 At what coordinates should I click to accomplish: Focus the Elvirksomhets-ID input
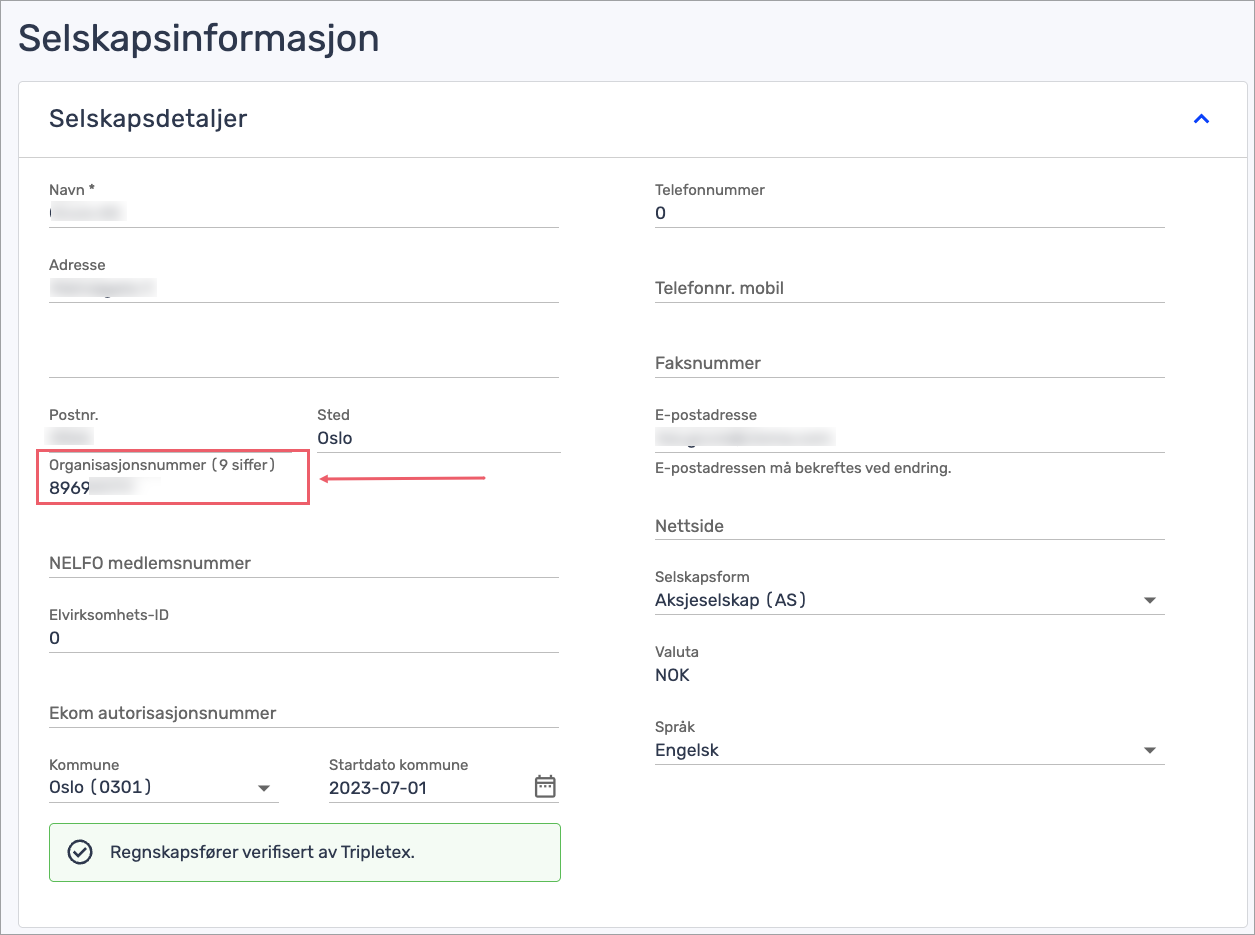[303, 638]
